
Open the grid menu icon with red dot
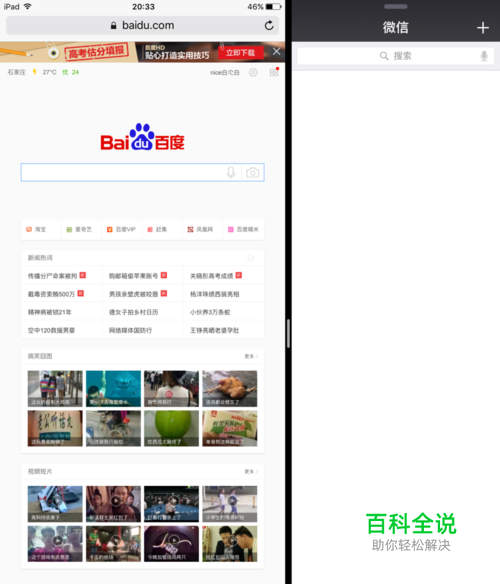(x=274, y=72)
